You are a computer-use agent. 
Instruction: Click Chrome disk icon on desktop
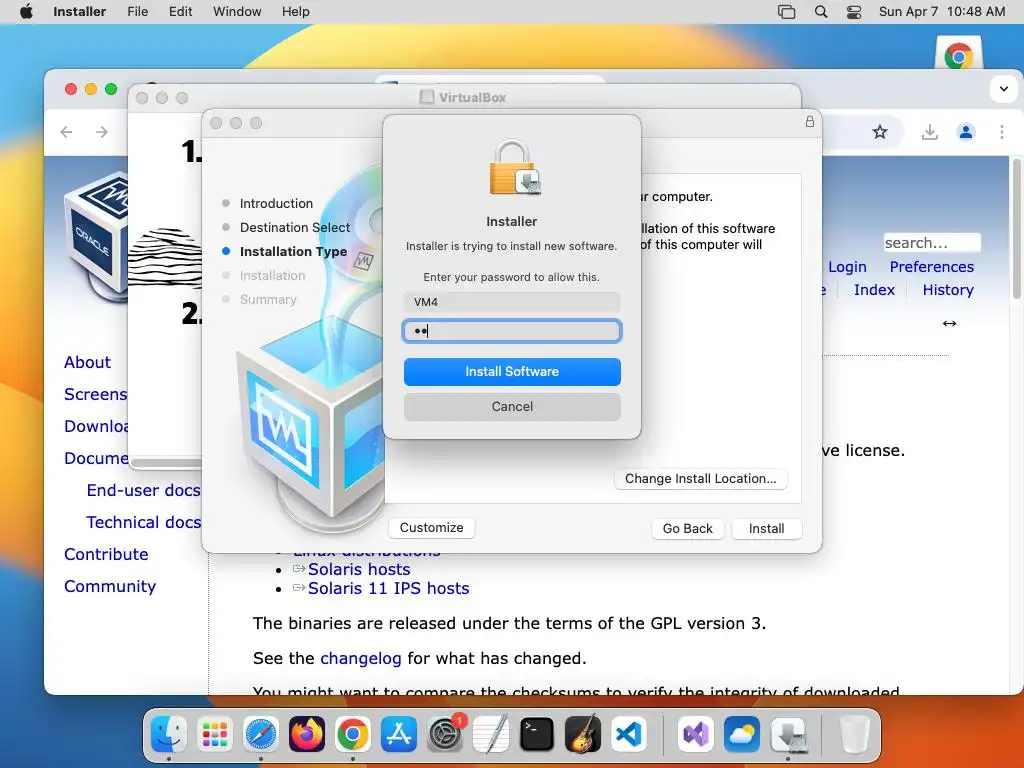click(958, 54)
